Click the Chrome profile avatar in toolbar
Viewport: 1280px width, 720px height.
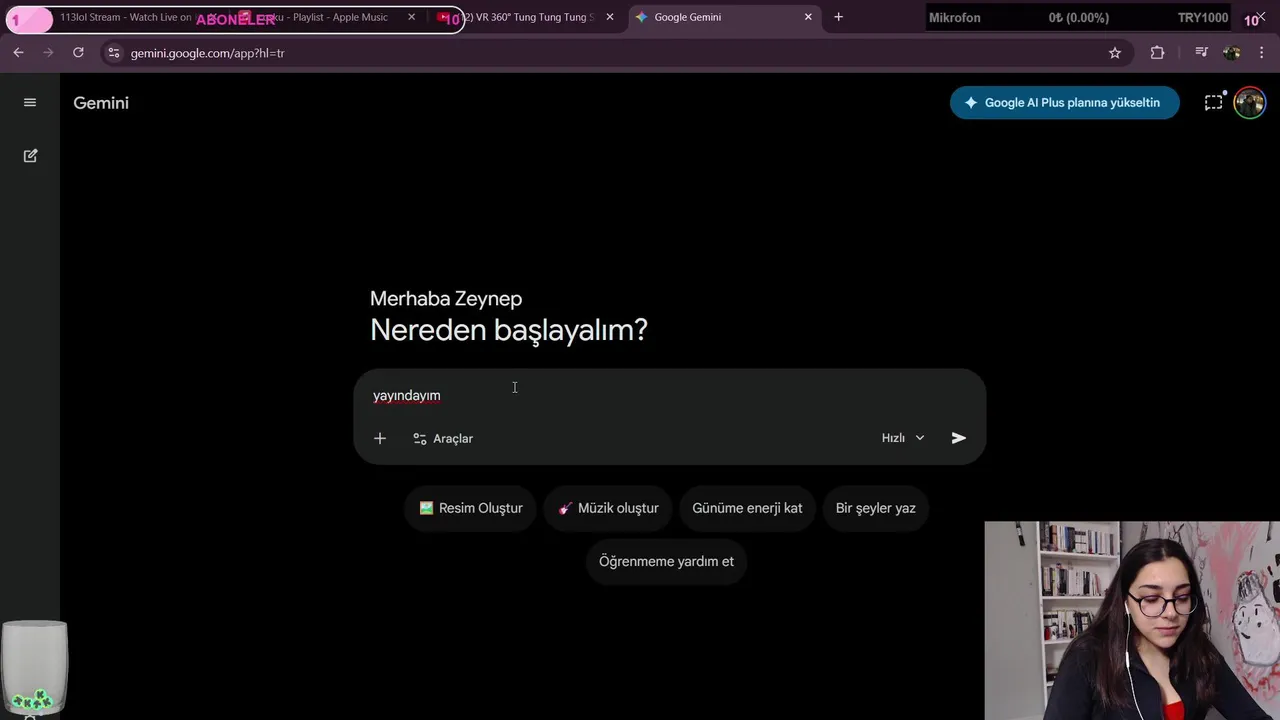(1232, 53)
